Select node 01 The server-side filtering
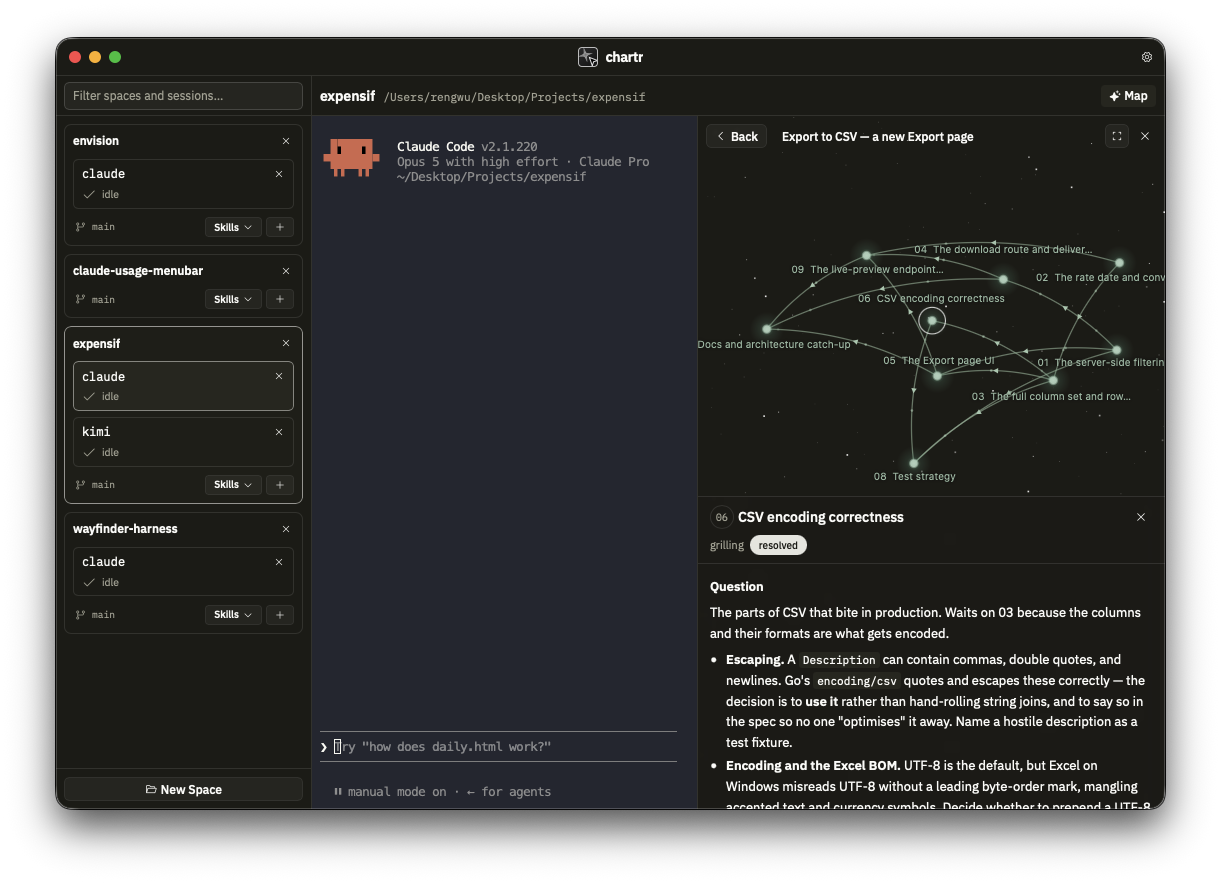1221x883 pixels. tap(1117, 350)
